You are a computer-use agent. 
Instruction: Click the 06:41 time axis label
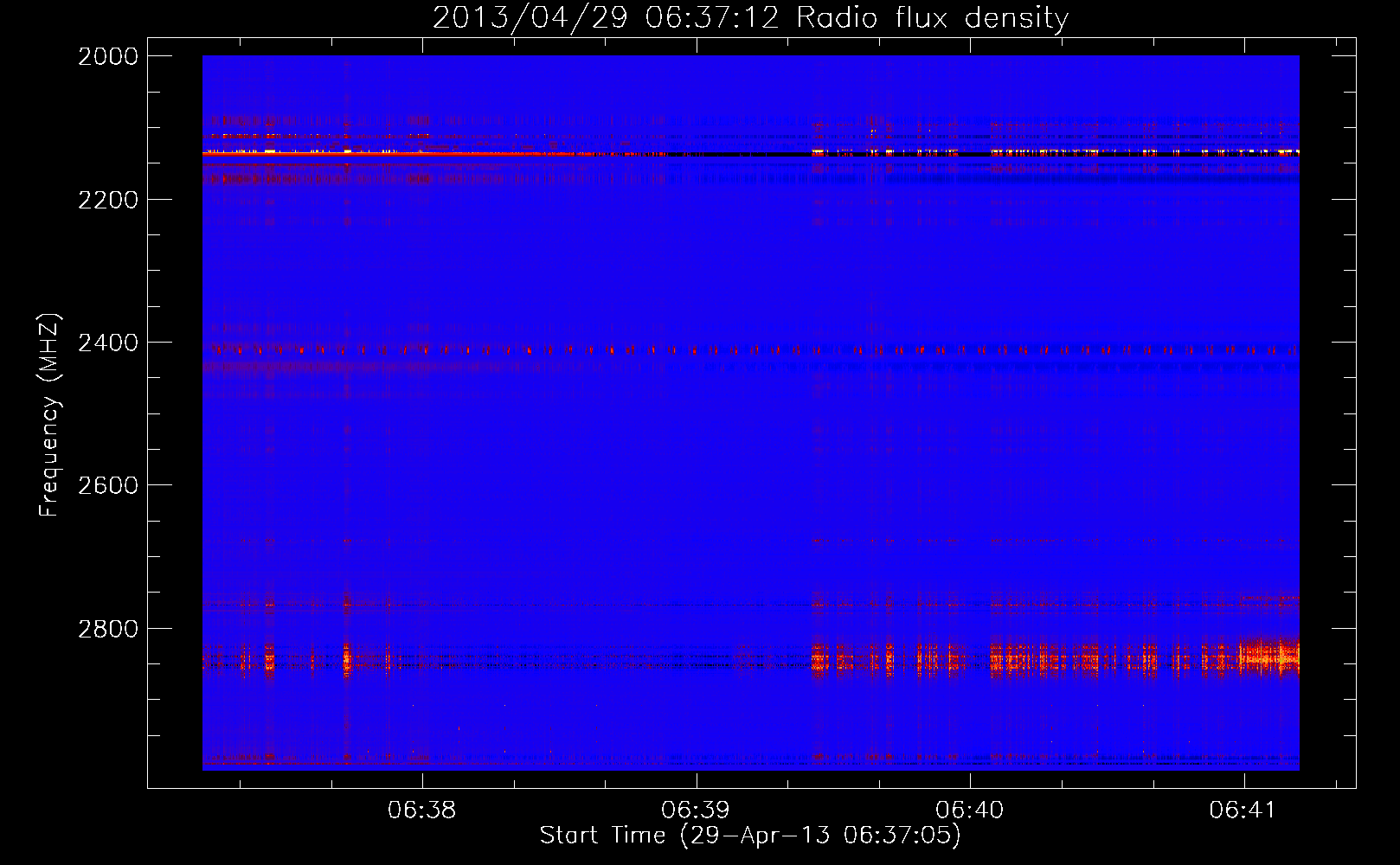click(x=1243, y=811)
